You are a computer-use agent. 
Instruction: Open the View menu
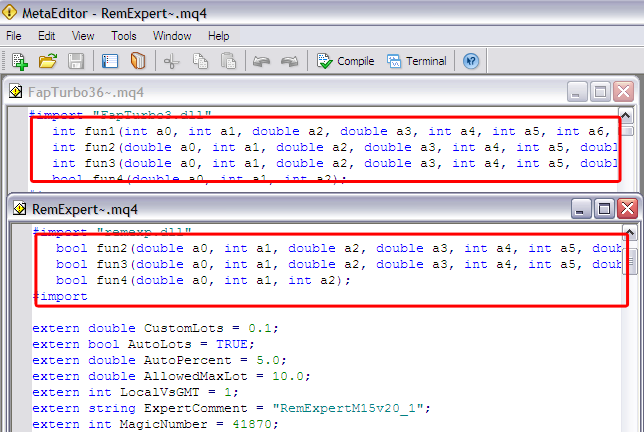pyautogui.click(x=83, y=36)
